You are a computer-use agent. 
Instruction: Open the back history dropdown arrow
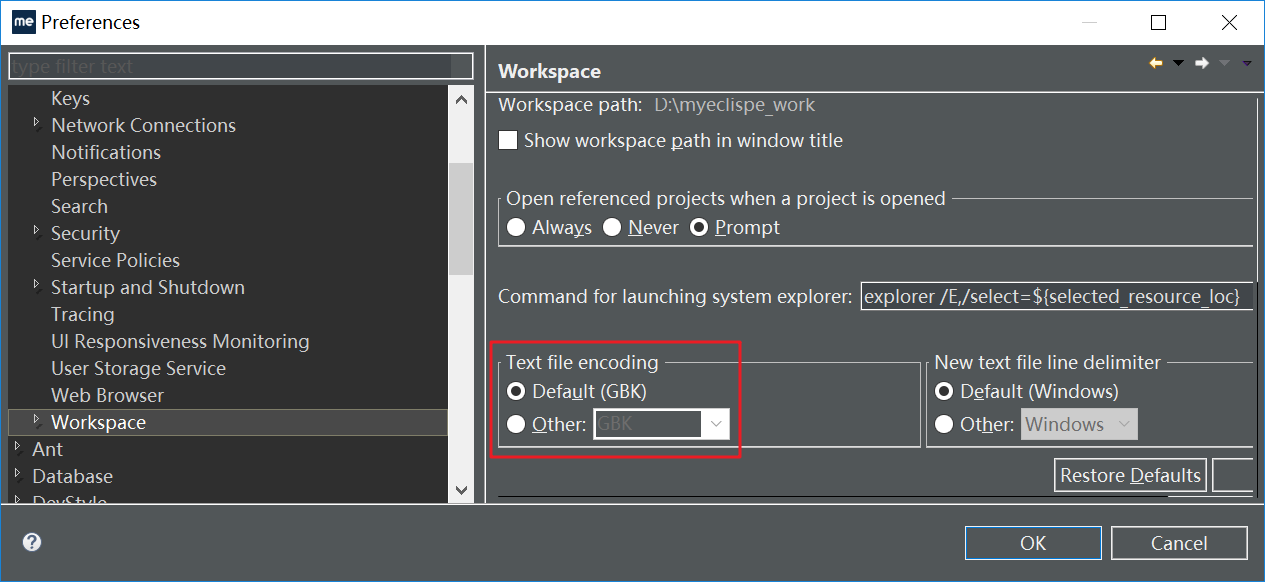[x=1178, y=63]
